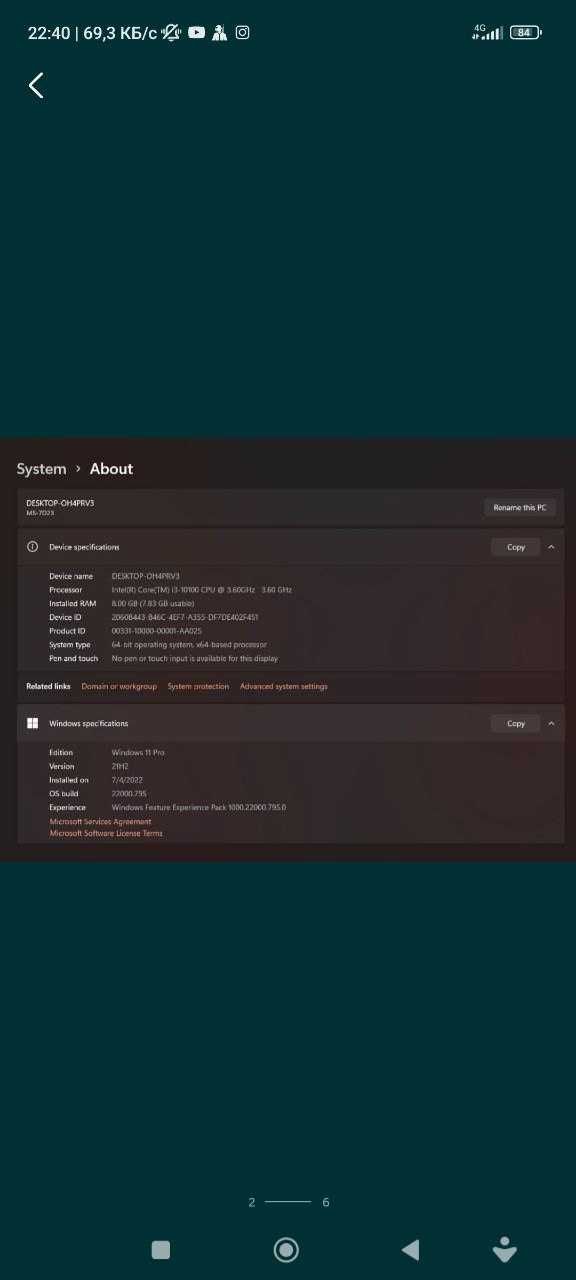Open Advanced system settings link
Viewport: 576px width, 1280px height.
click(x=284, y=686)
